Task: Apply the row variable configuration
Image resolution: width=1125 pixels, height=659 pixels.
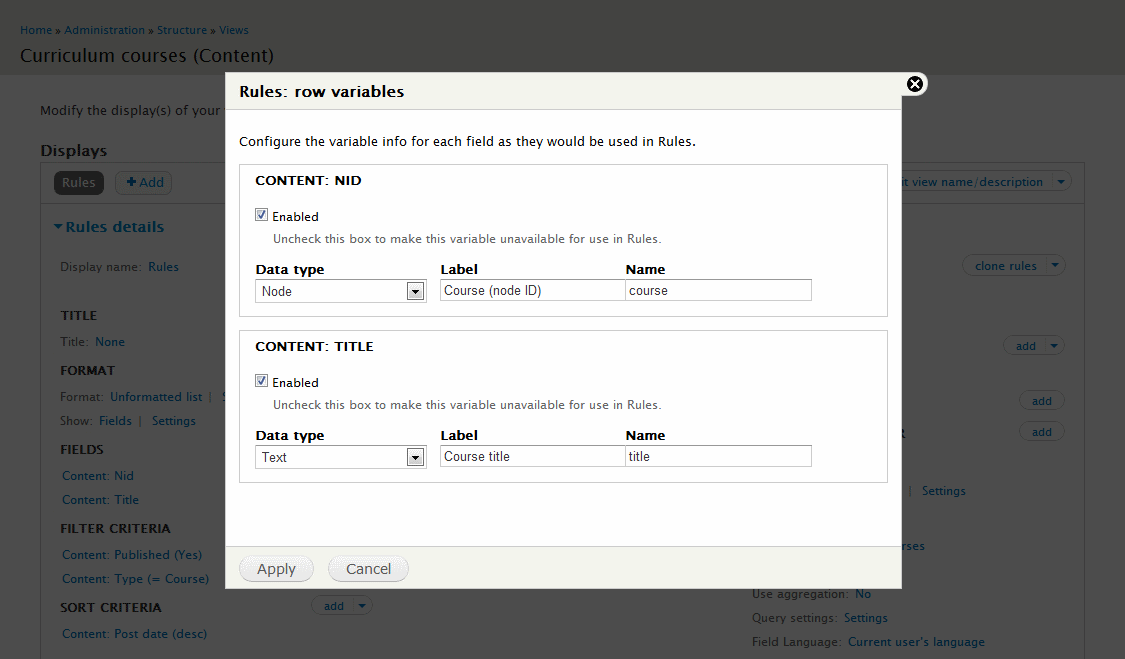Action: coord(276,568)
